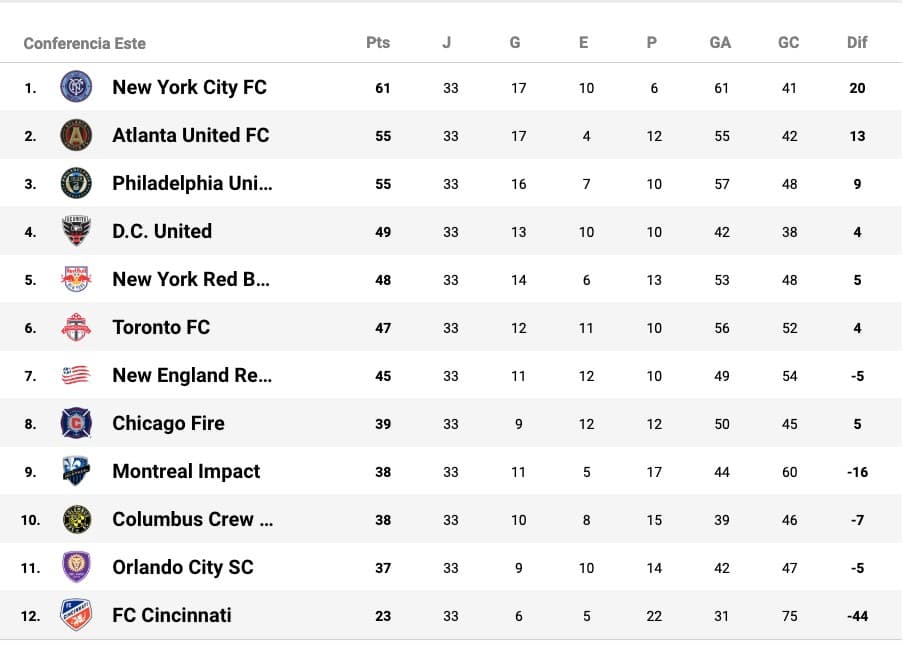
Task: Click the Atlanta United FC logo
Action: 76,135
